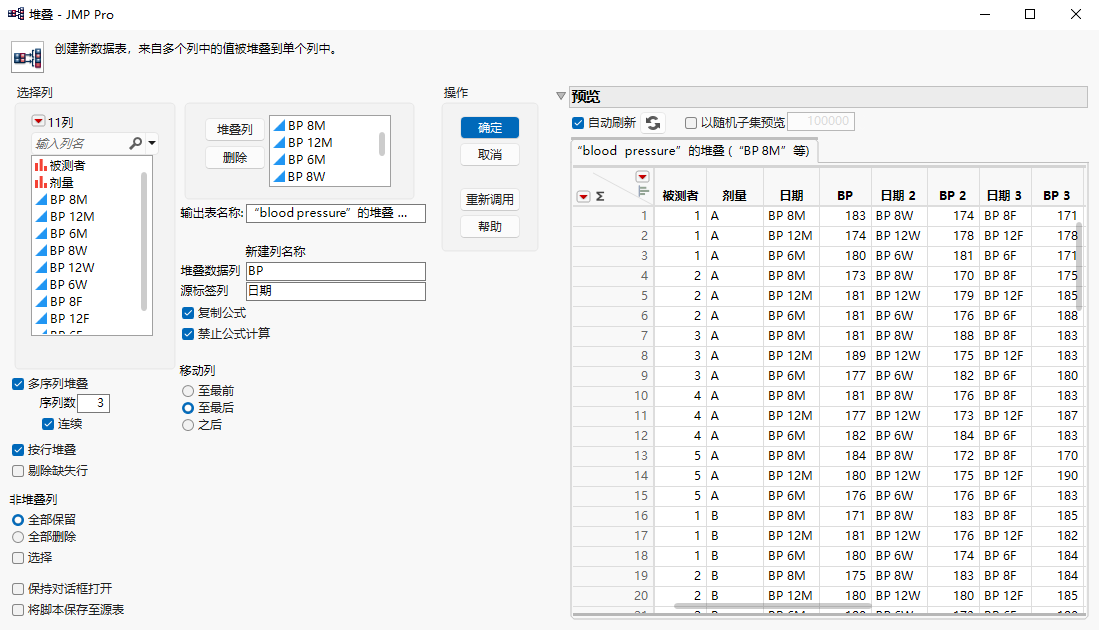This screenshot has width=1099, height=630.
Task: Click 确定 to confirm stacking
Action: coord(490,128)
